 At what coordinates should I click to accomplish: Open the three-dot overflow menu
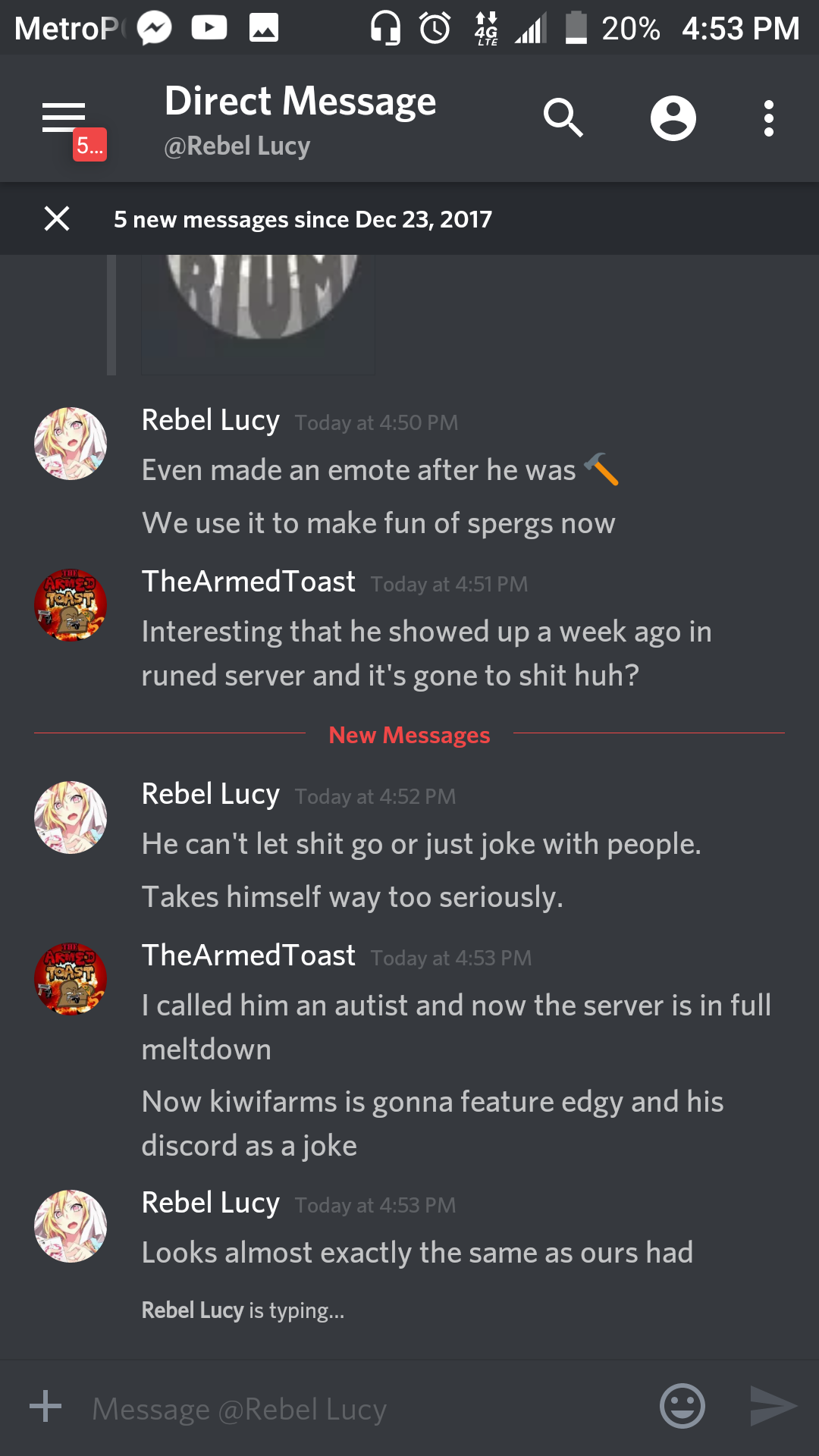769,118
